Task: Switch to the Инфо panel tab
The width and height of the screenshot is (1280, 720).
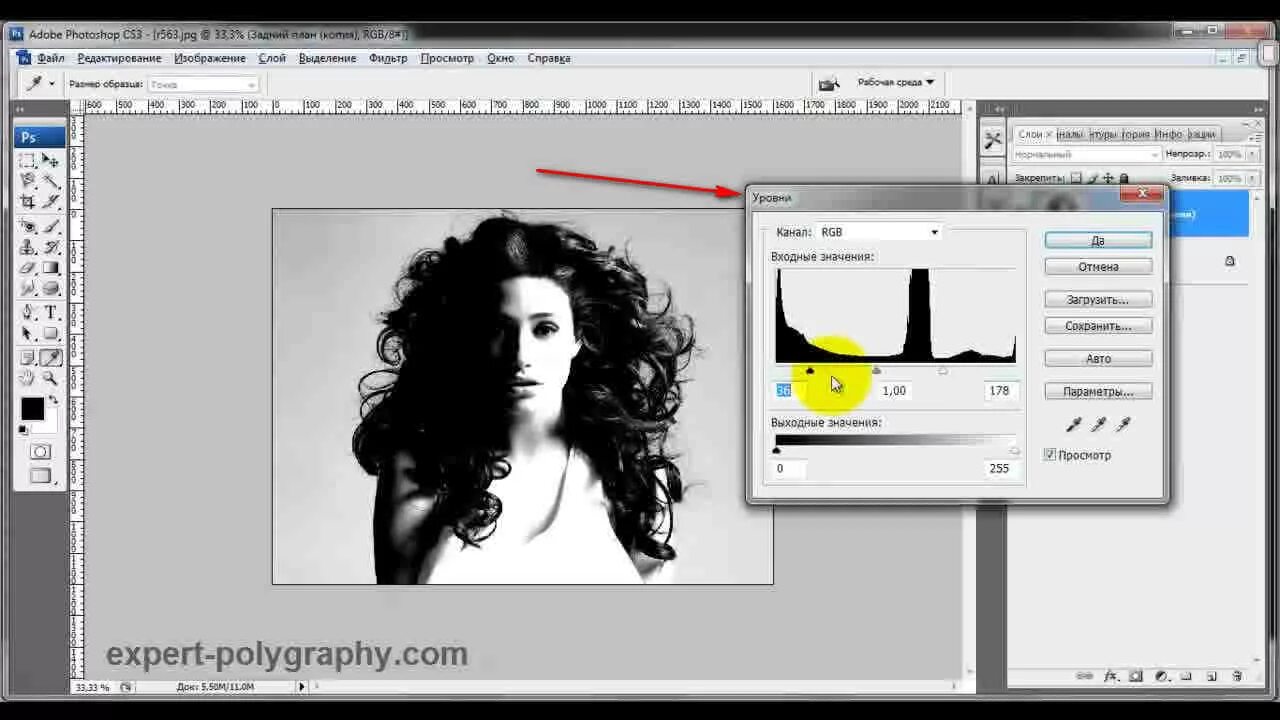Action: [x=1167, y=134]
